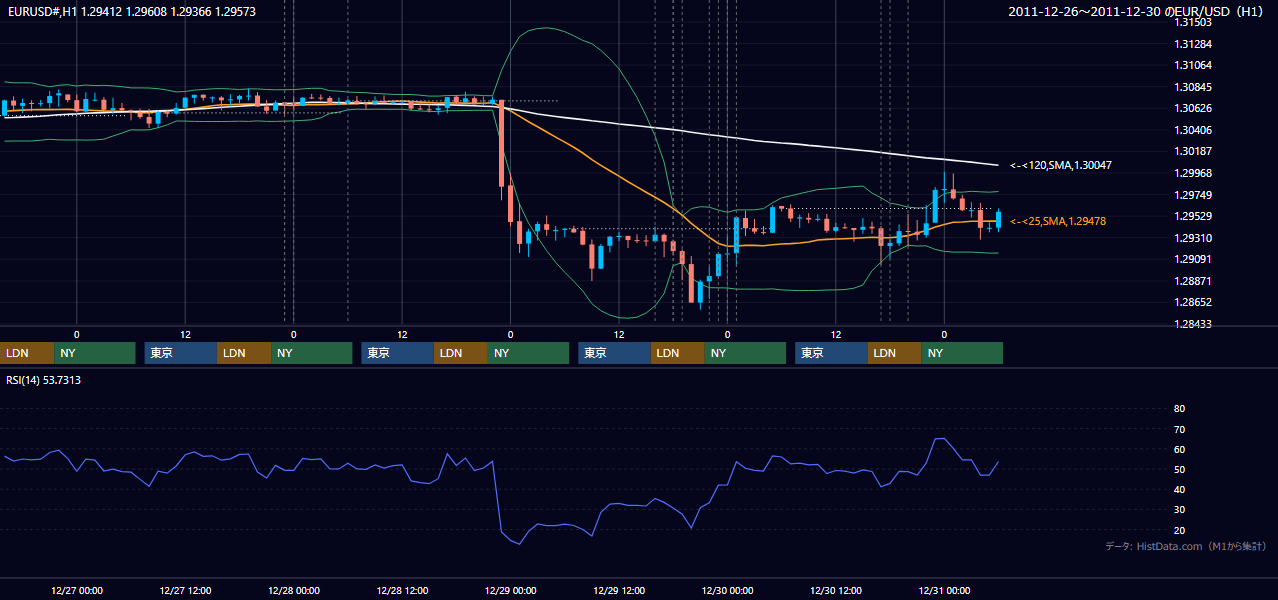Click the NY session block starting on 12/28
Viewport: 1278px width, 600px height.
pos(528,353)
